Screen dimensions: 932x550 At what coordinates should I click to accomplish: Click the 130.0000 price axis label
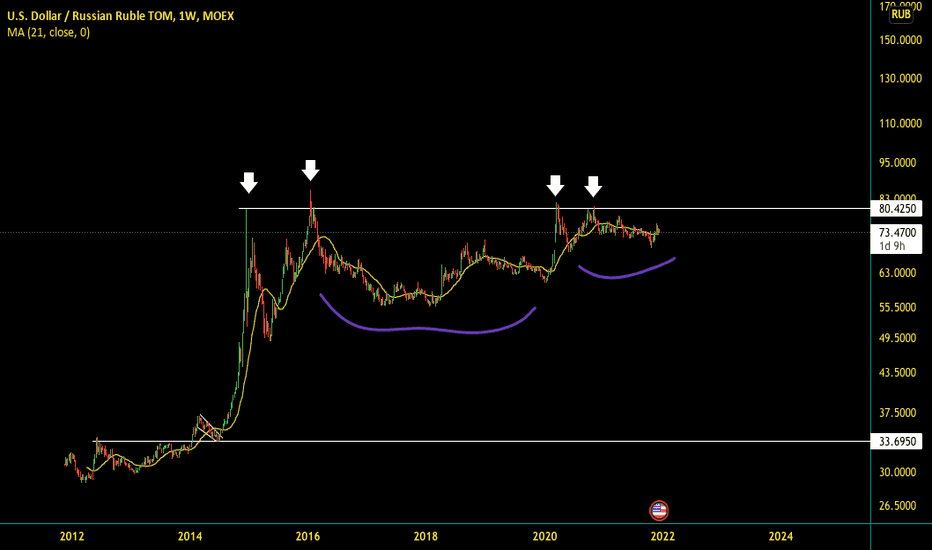click(900, 78)
